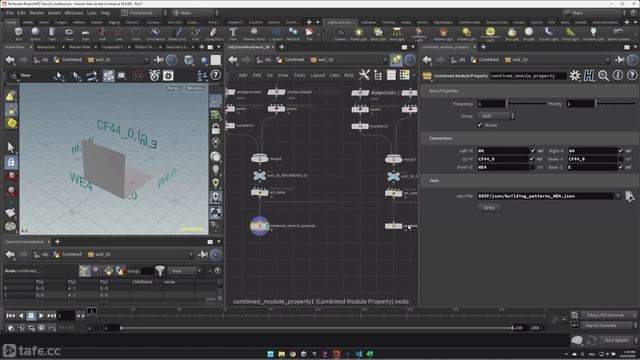640x360 pixels.
Task: Play the timeline forward
Action: [41, 316]
